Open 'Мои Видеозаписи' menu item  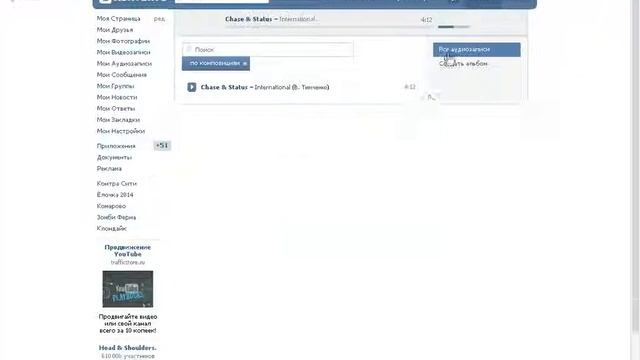[123, 52]
